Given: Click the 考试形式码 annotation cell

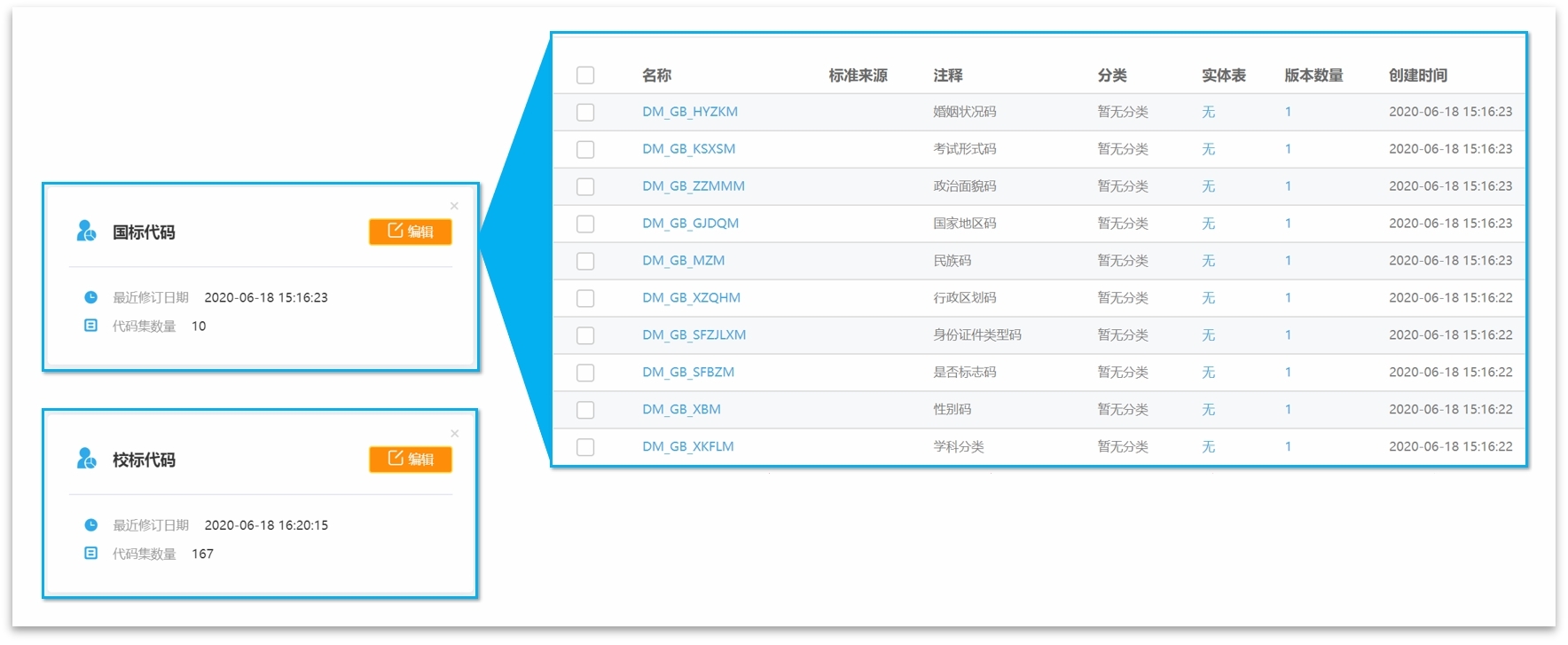Looking at the screenshot, I should click(x=965, y=149).
